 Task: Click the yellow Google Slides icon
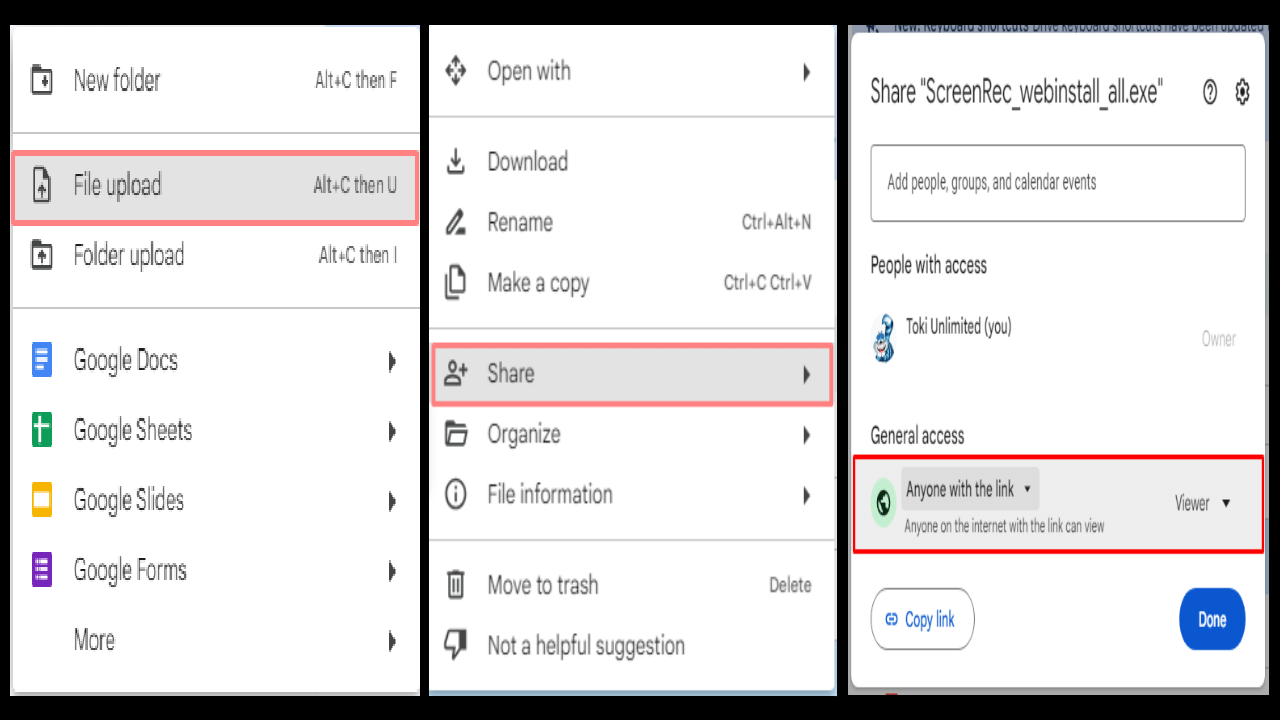pos(42,500)
